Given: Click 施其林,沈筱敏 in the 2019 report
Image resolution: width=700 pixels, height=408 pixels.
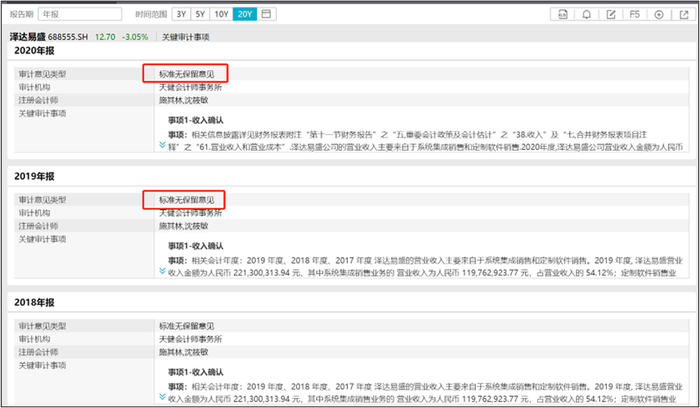Looking at the screenshot, I should 183,226.
